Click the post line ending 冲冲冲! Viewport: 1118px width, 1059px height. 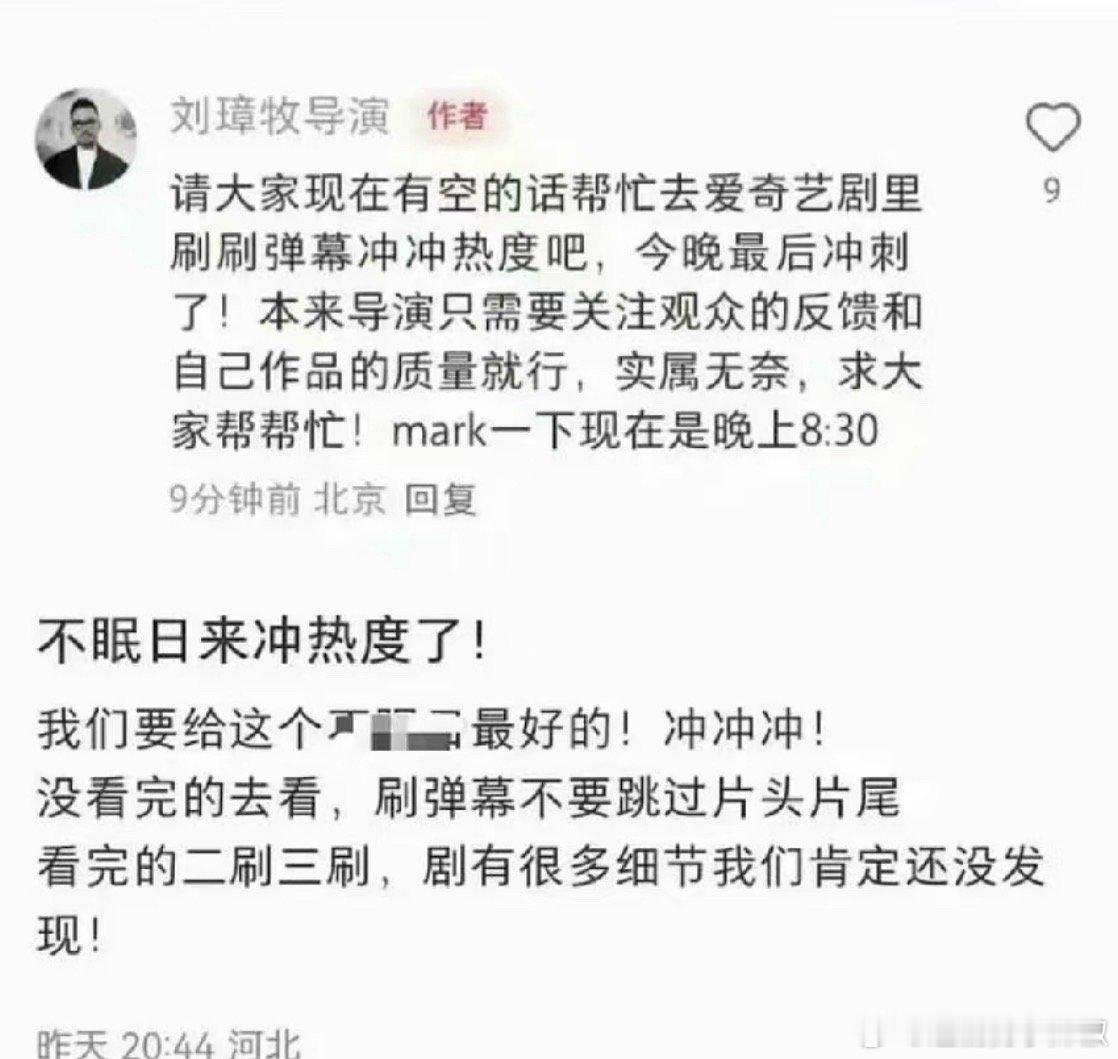(x=432, y=730)
